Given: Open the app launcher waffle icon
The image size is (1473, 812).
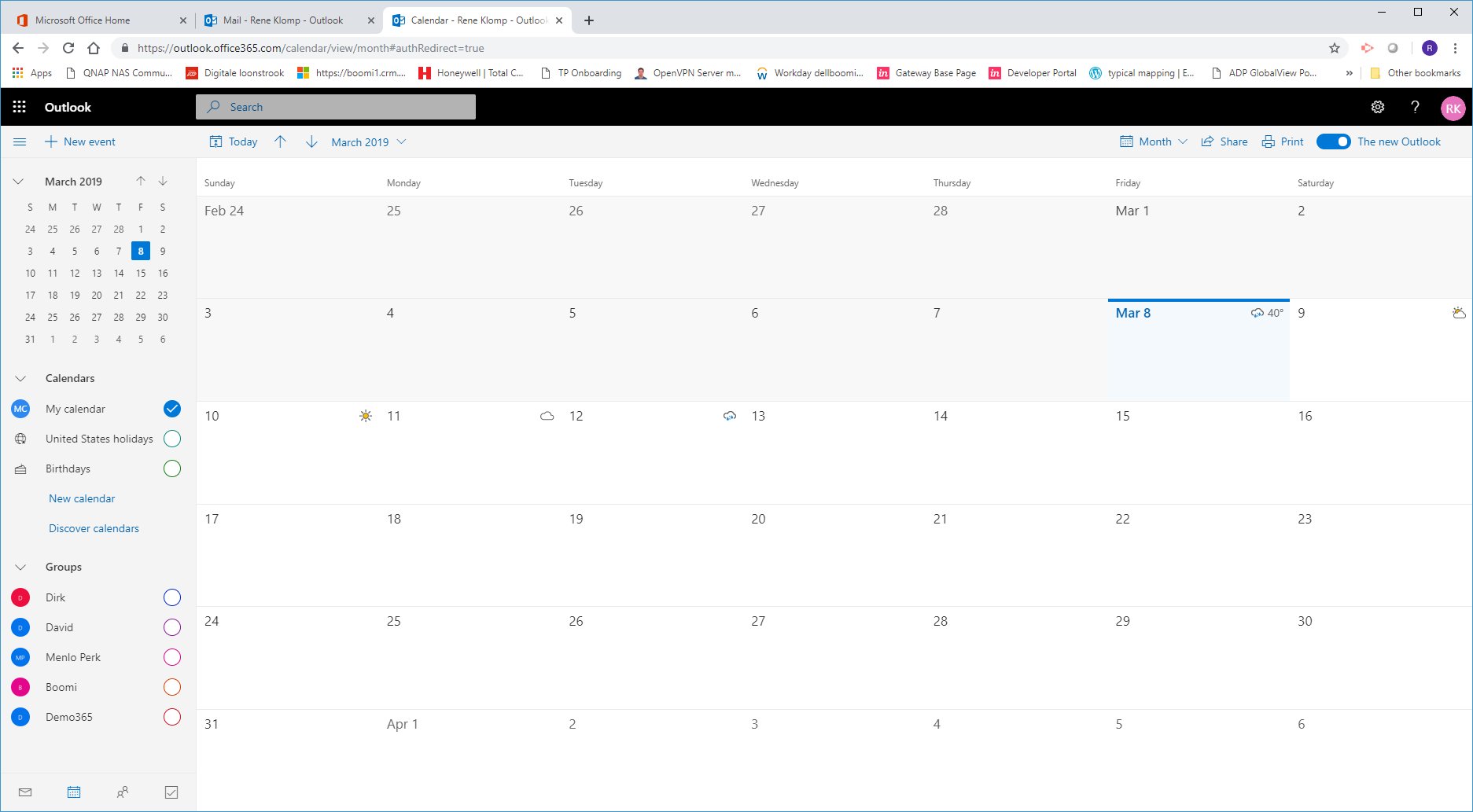Looking at the screenshot, I should [x=20, y=107].
